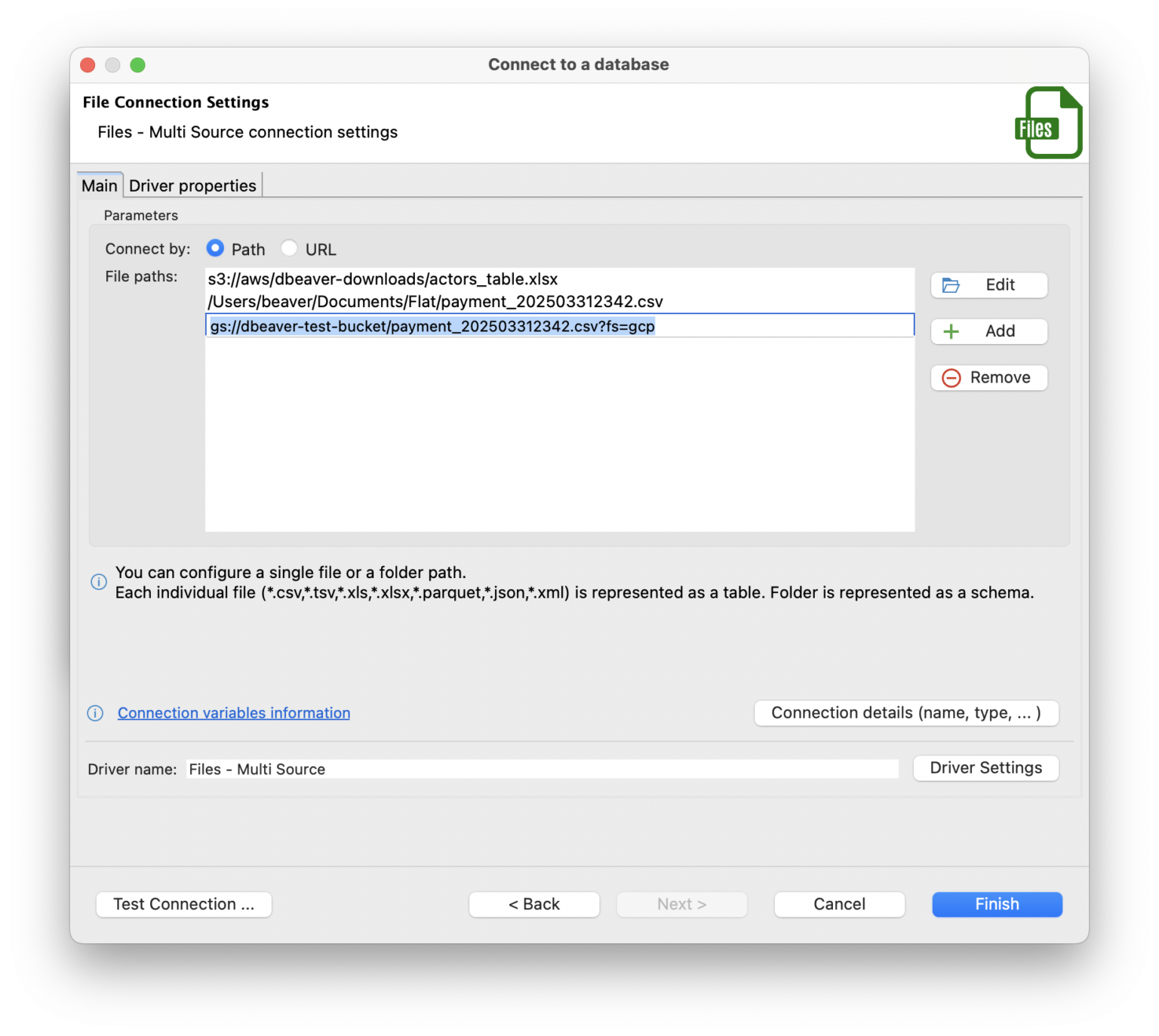Select the gs:// dbeaver-test-bucket path entry
This screenshot has width=1159, height=1036.
[x=432, y=326]
